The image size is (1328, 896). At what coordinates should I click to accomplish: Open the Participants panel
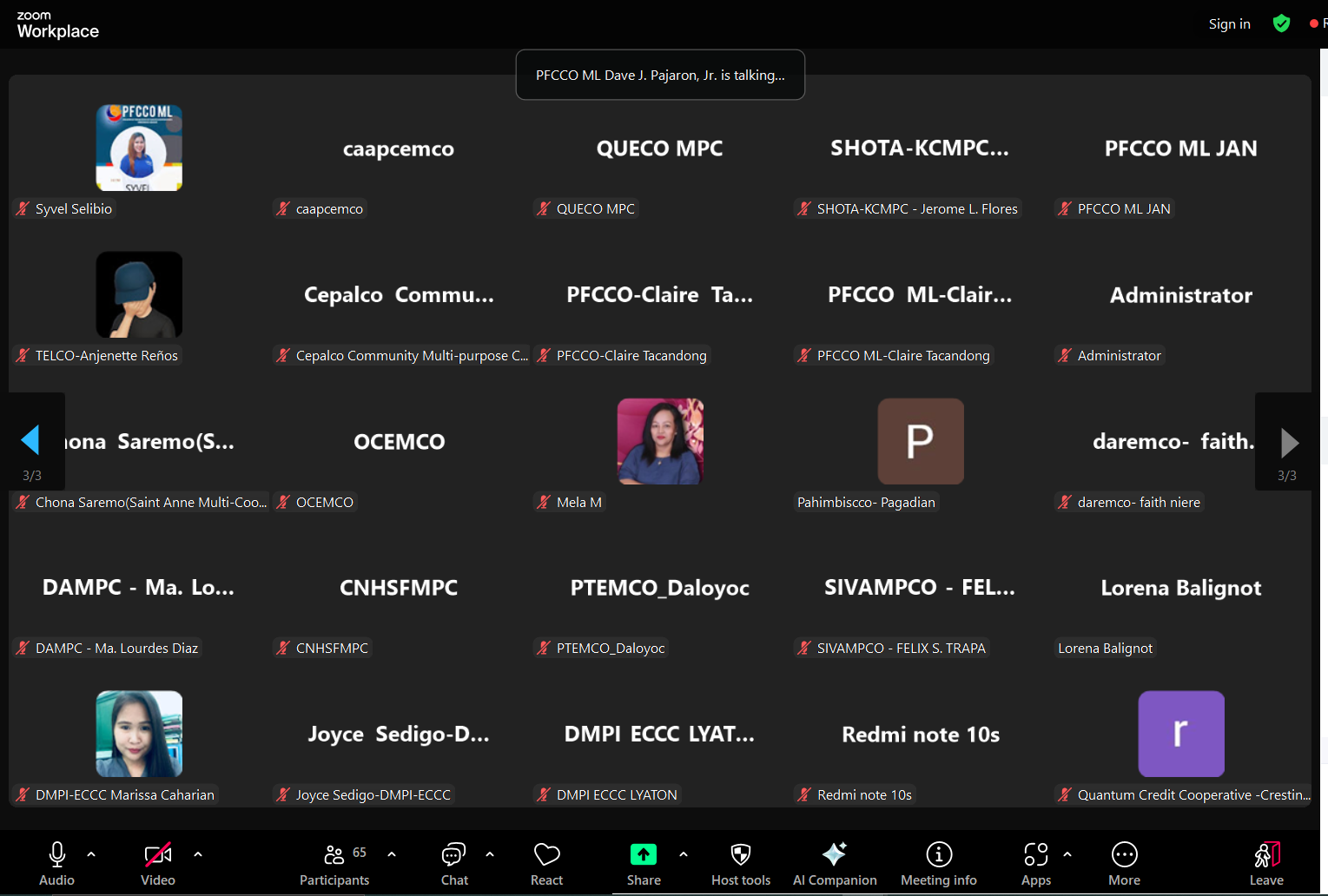tap(334, 865)
